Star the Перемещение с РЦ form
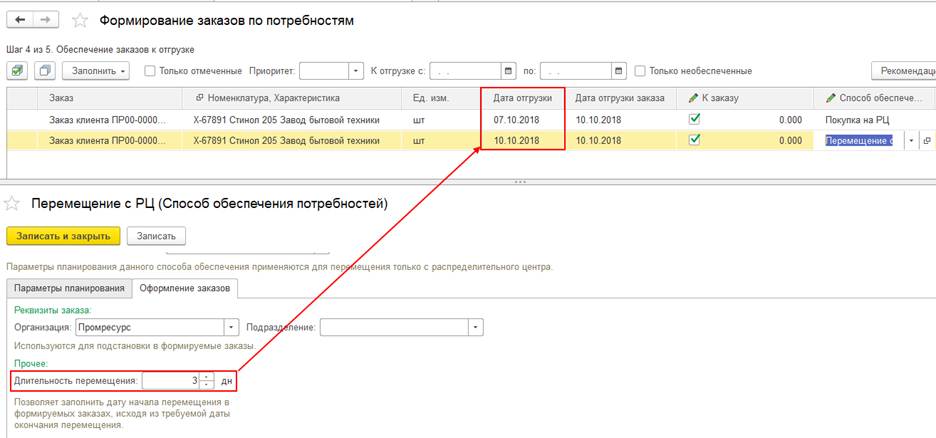936x438 pixels. point(11,204)
